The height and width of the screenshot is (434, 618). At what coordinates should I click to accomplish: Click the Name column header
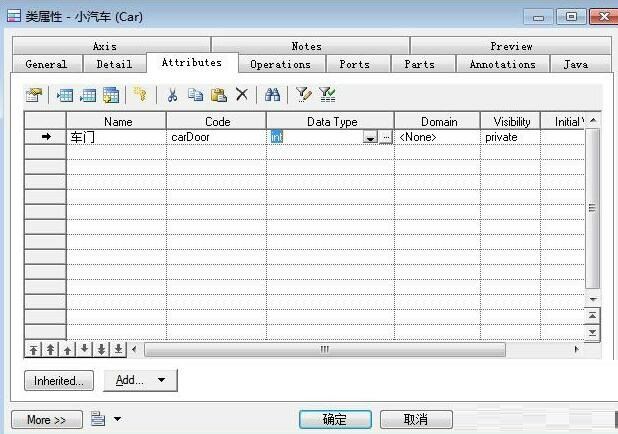(x=117, y=121)
